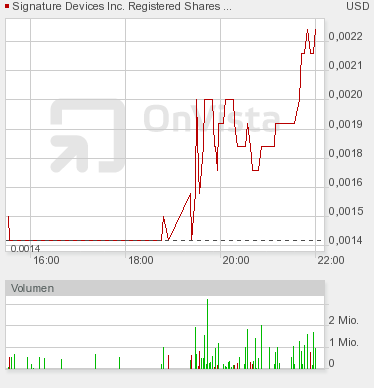Click the 18:00 time axis label

pos(141,260)
